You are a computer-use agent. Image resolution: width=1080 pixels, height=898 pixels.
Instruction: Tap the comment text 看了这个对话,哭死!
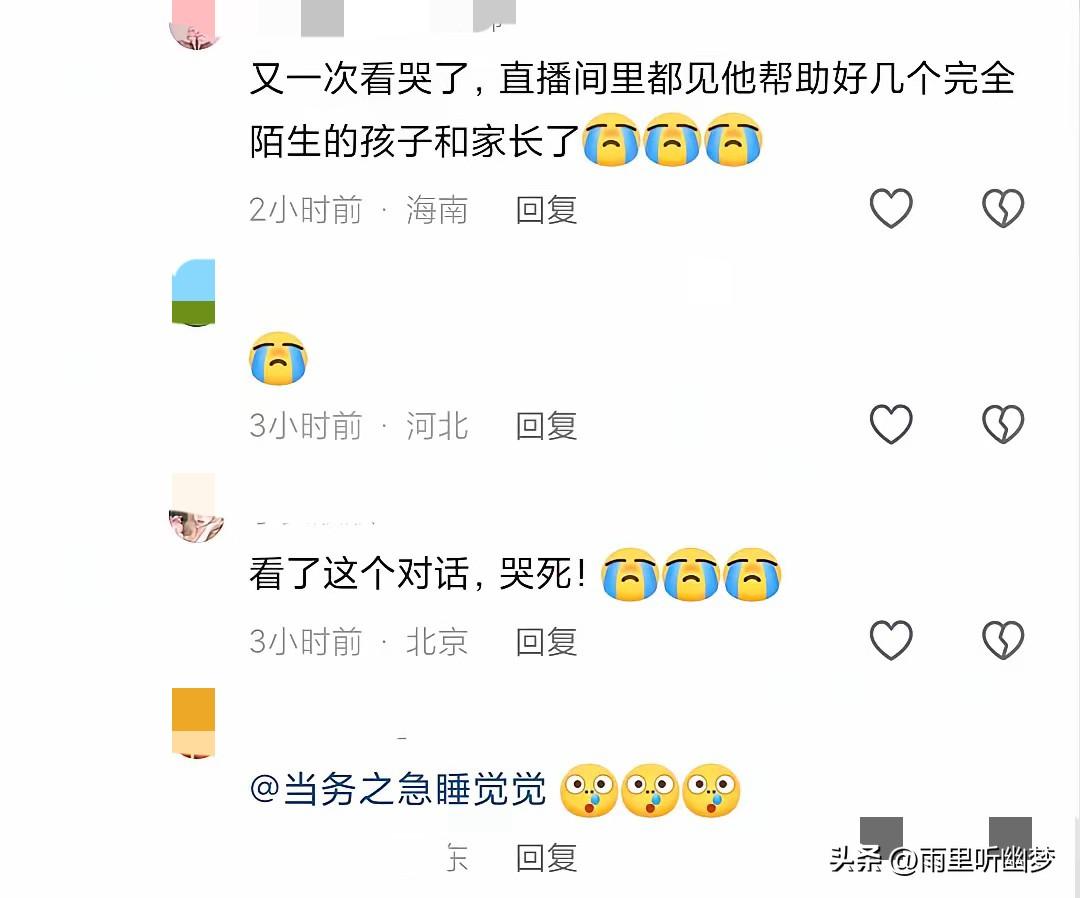point(417,573)
